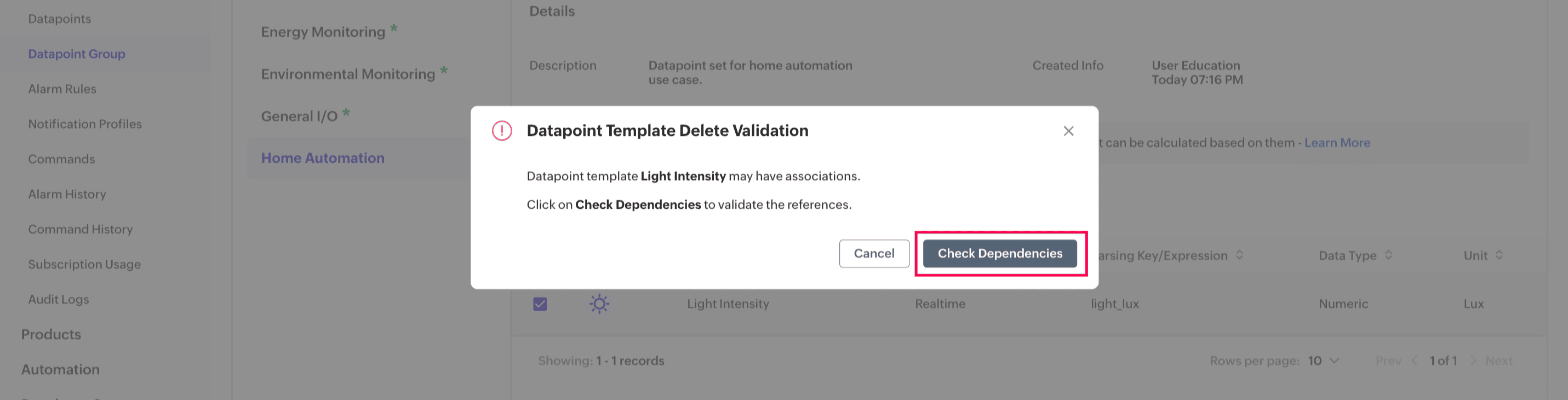Cancel the delete validation dialog
The image size is (1568, 400).
point(873,253)
